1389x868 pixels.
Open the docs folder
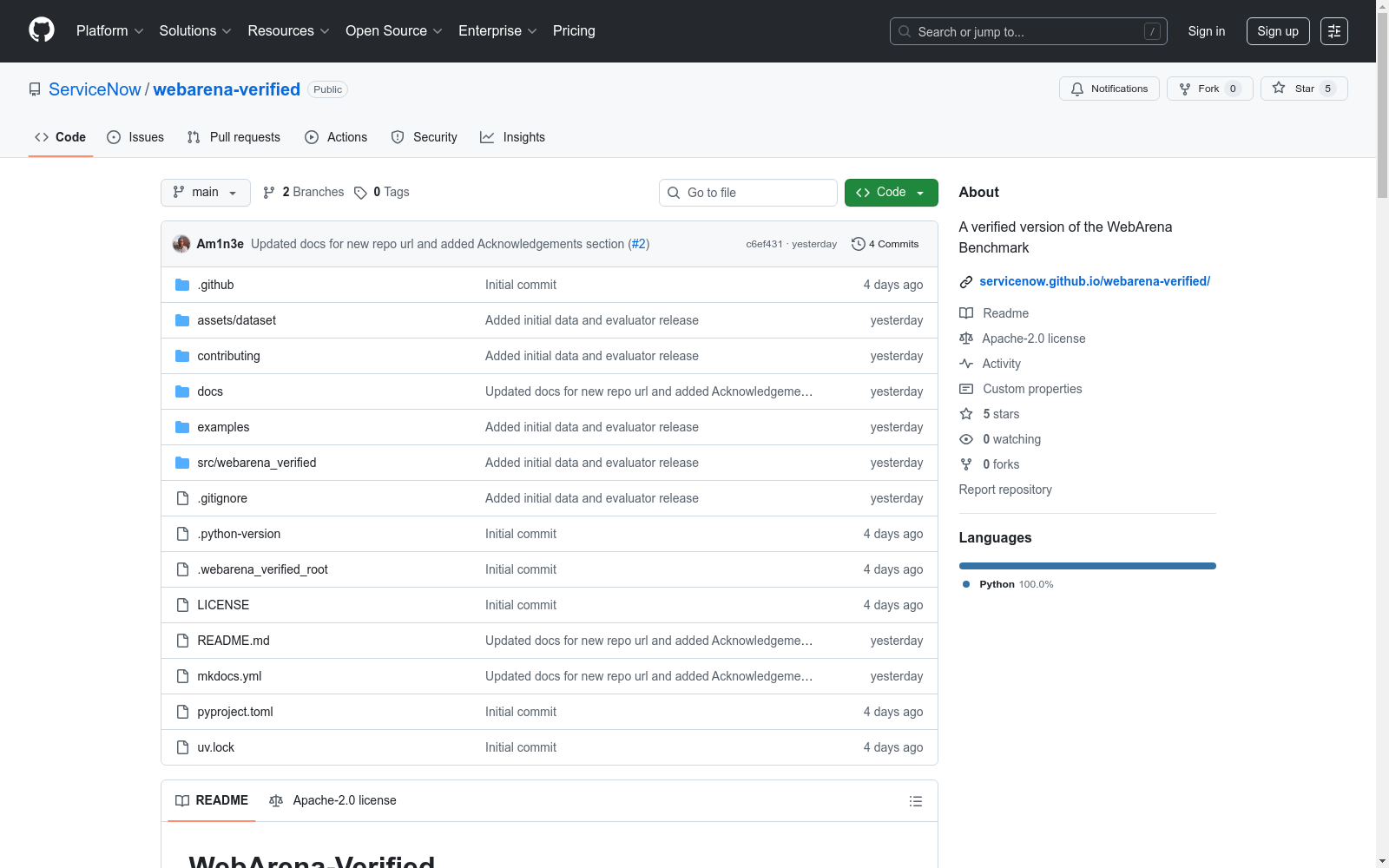tap(210, 391)
